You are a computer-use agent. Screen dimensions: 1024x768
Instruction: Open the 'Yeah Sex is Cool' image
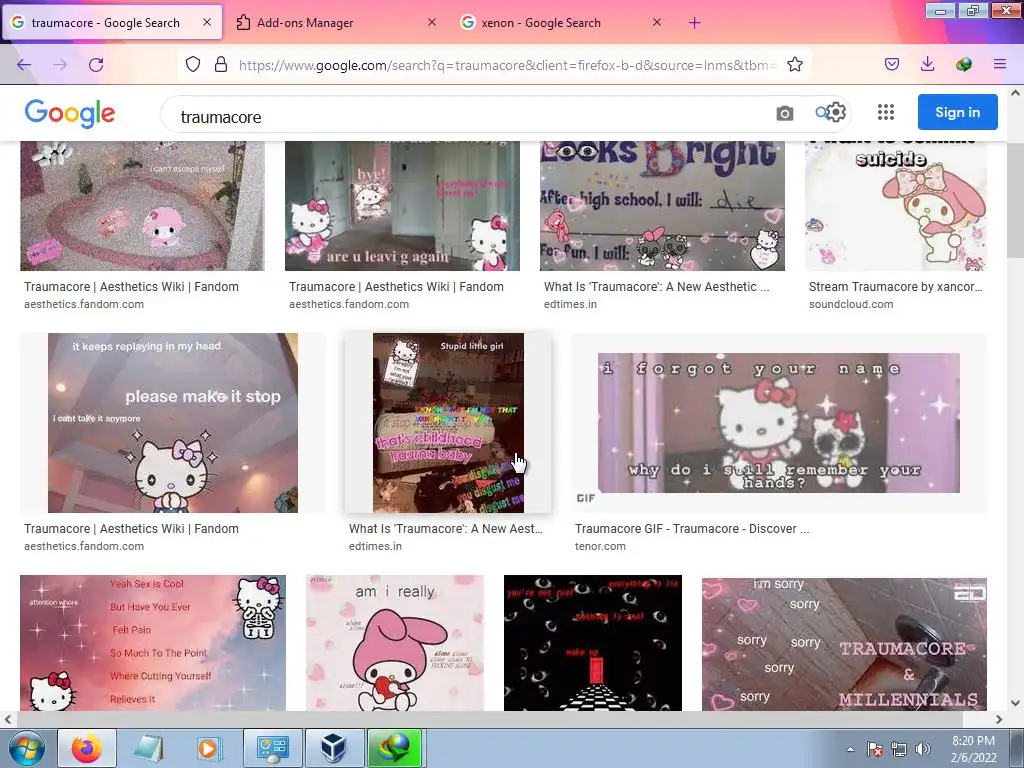153,643
